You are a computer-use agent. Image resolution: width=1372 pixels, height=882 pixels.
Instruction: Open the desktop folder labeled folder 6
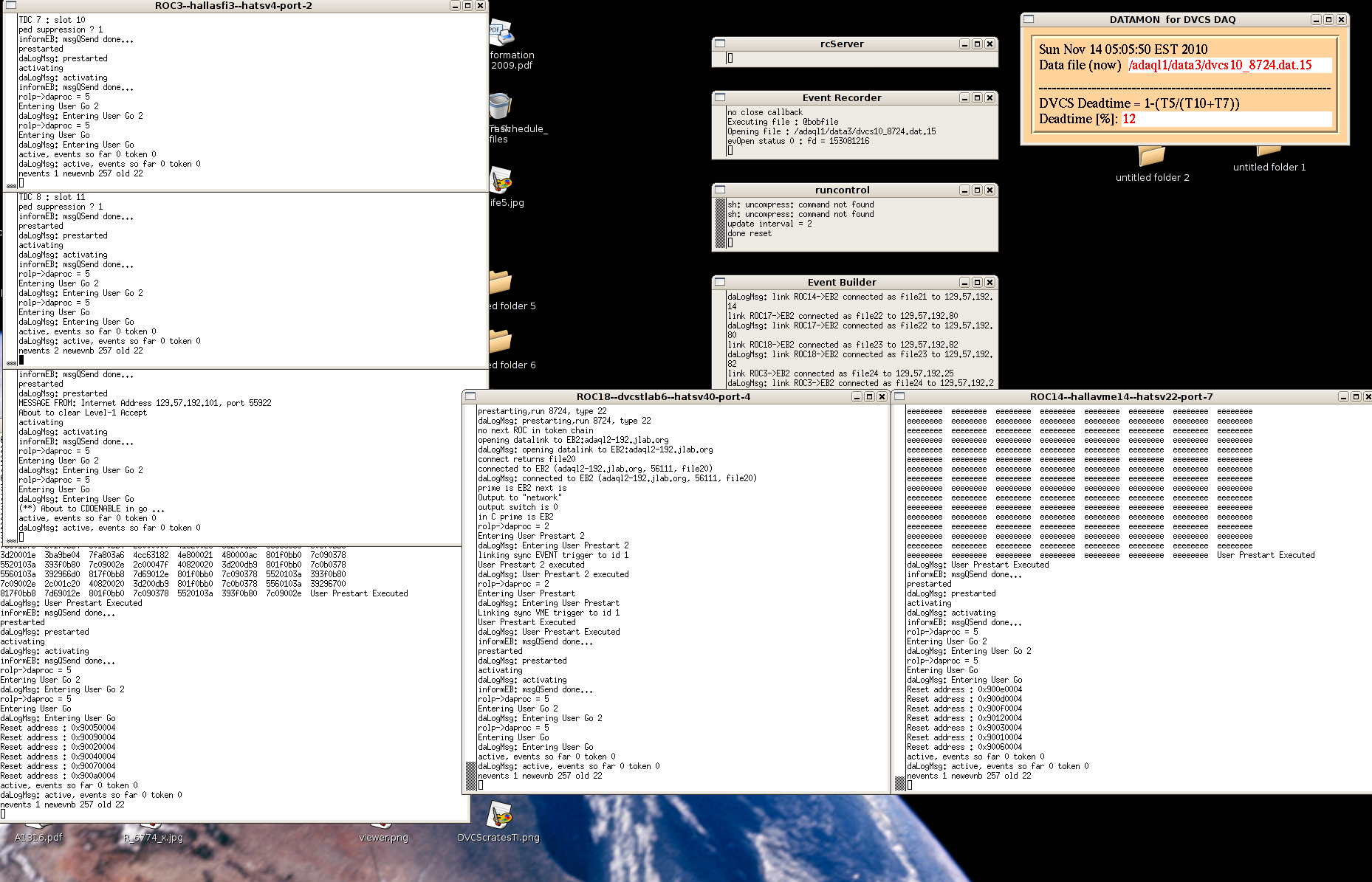pos(501,342)
